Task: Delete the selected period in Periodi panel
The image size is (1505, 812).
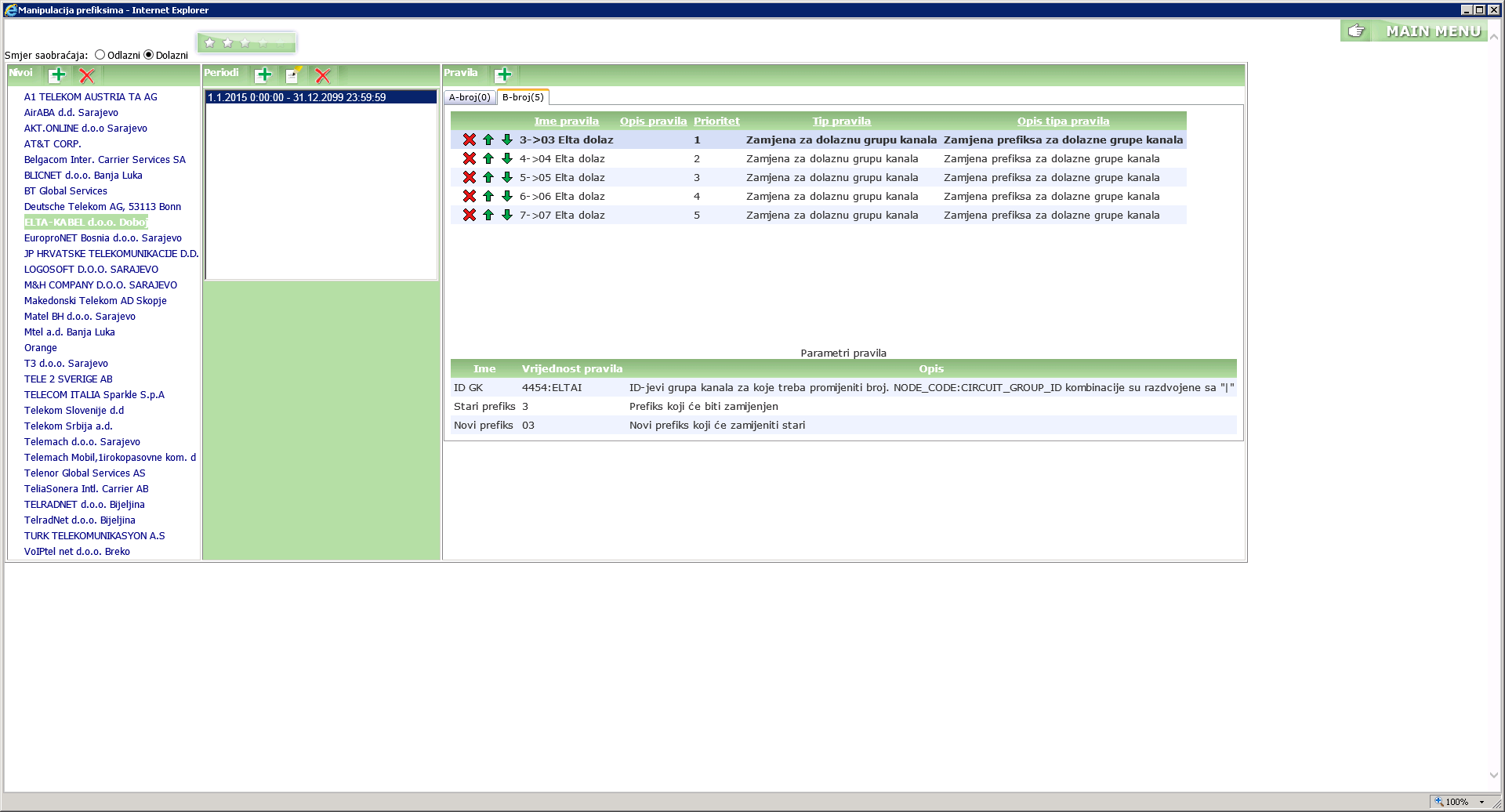Action: pyautogui.click(x=323, y=76)
